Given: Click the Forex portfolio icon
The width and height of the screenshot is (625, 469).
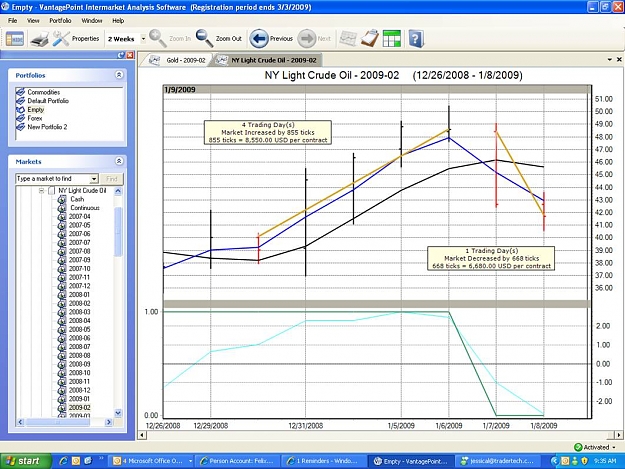Looking at the screenshot, I should pyautogui.click(x=20, y=118).
